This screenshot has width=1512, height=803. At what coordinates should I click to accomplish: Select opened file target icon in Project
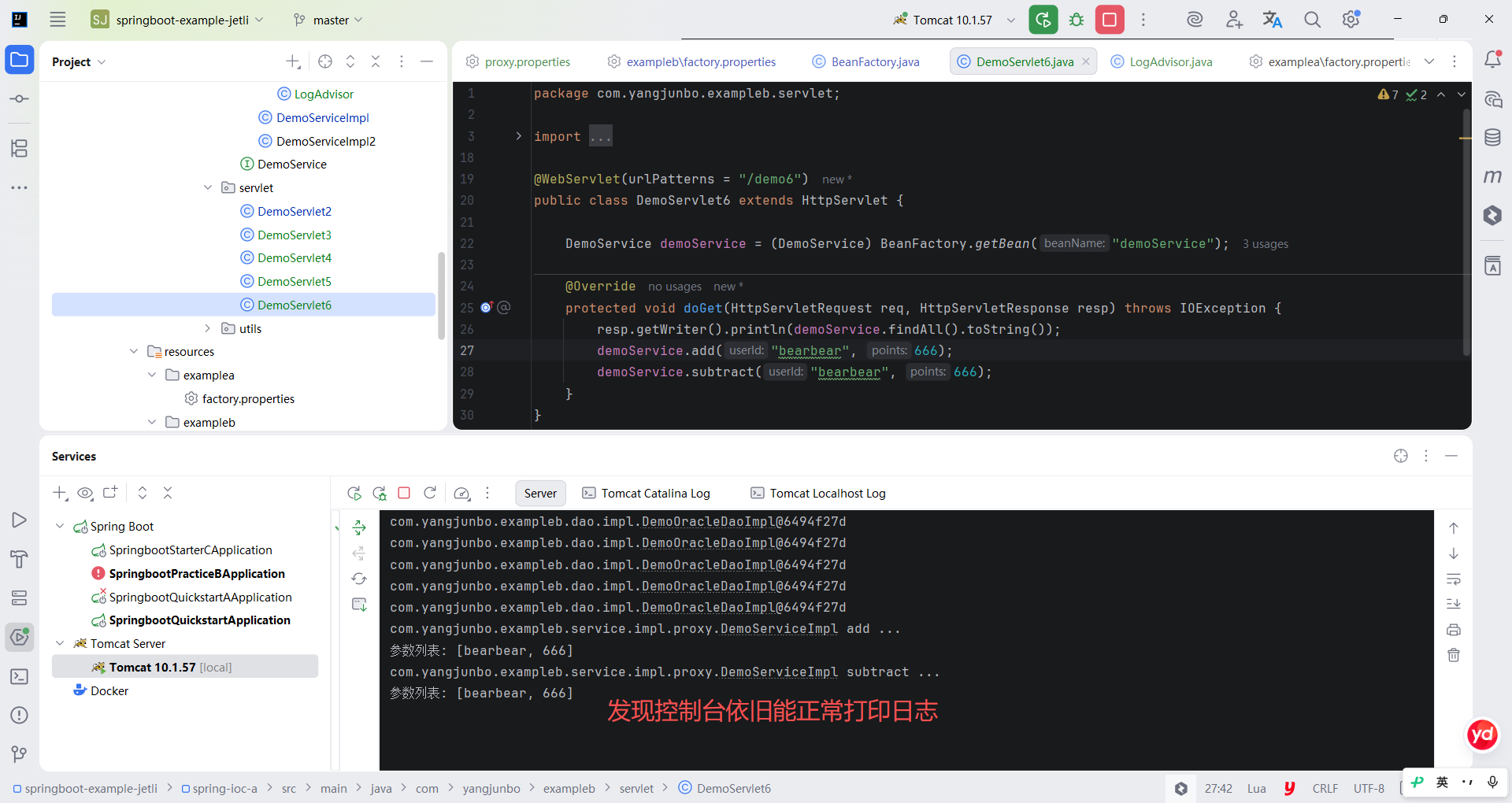click(325, 61)
